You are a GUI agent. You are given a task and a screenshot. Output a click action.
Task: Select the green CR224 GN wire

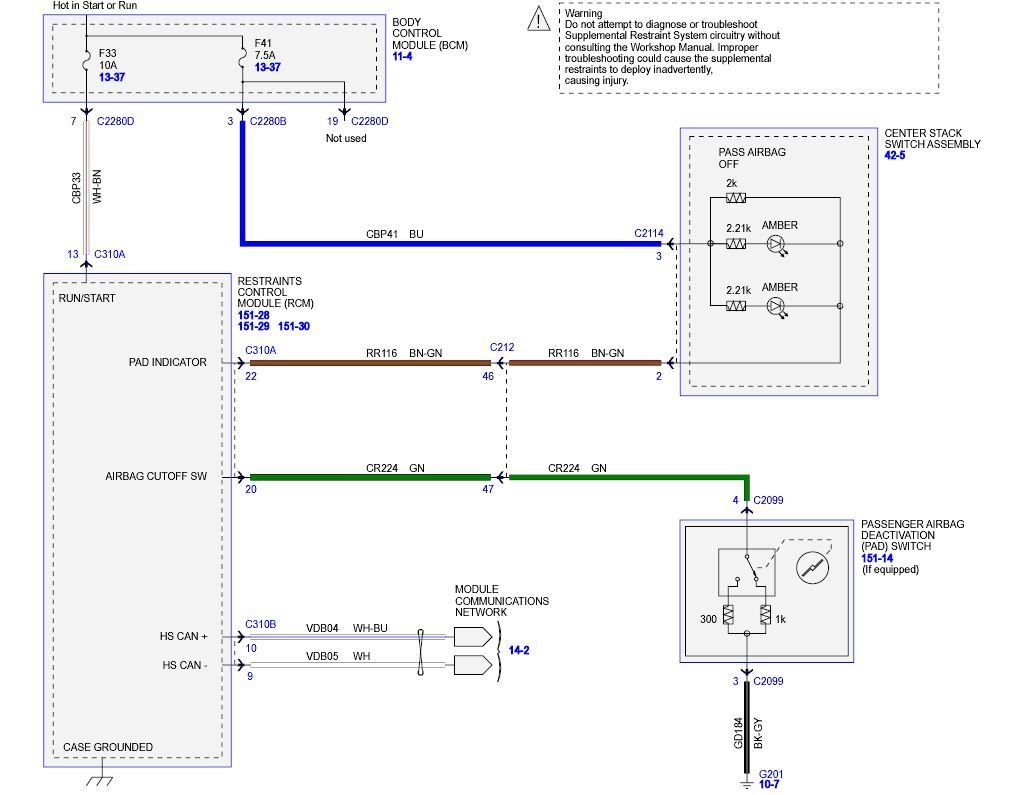[370, 478]
